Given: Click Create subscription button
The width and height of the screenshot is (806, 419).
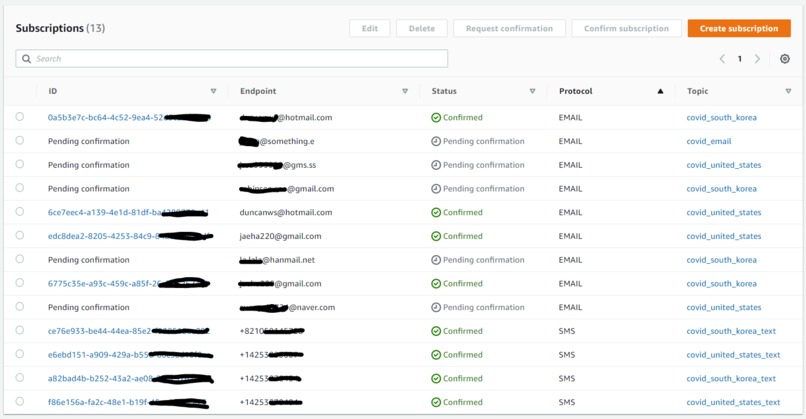Looking at the screenshot, I should [x=739, y=28].
